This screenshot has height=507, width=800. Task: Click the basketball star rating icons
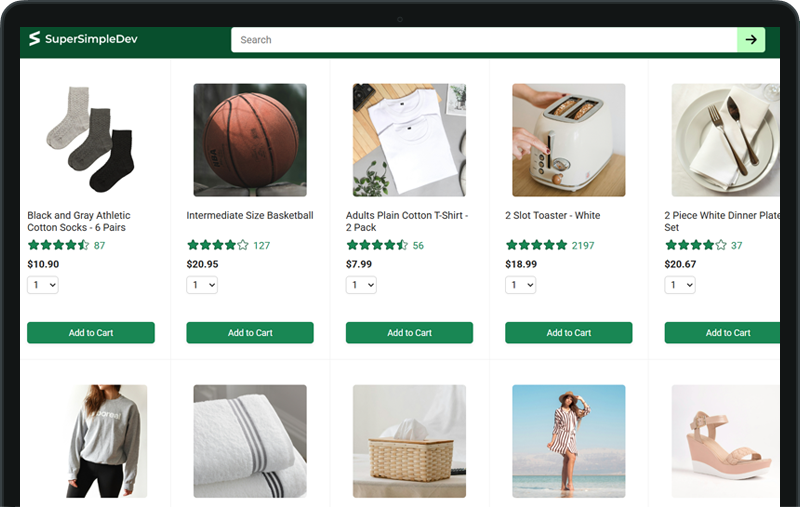tap(217, 245)
